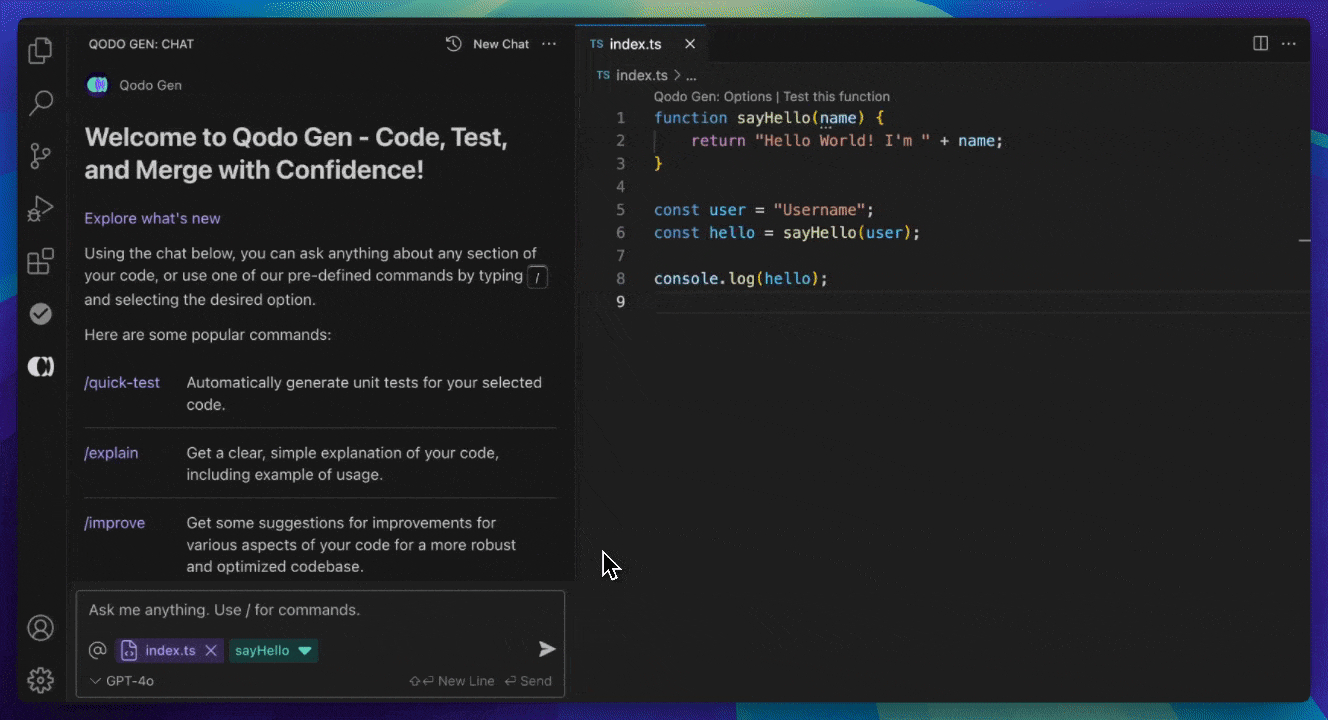Image resolution: width=1328 pixels, height=720 pixels.
Task: Open the Source Control view
Action: click(40, 156)
